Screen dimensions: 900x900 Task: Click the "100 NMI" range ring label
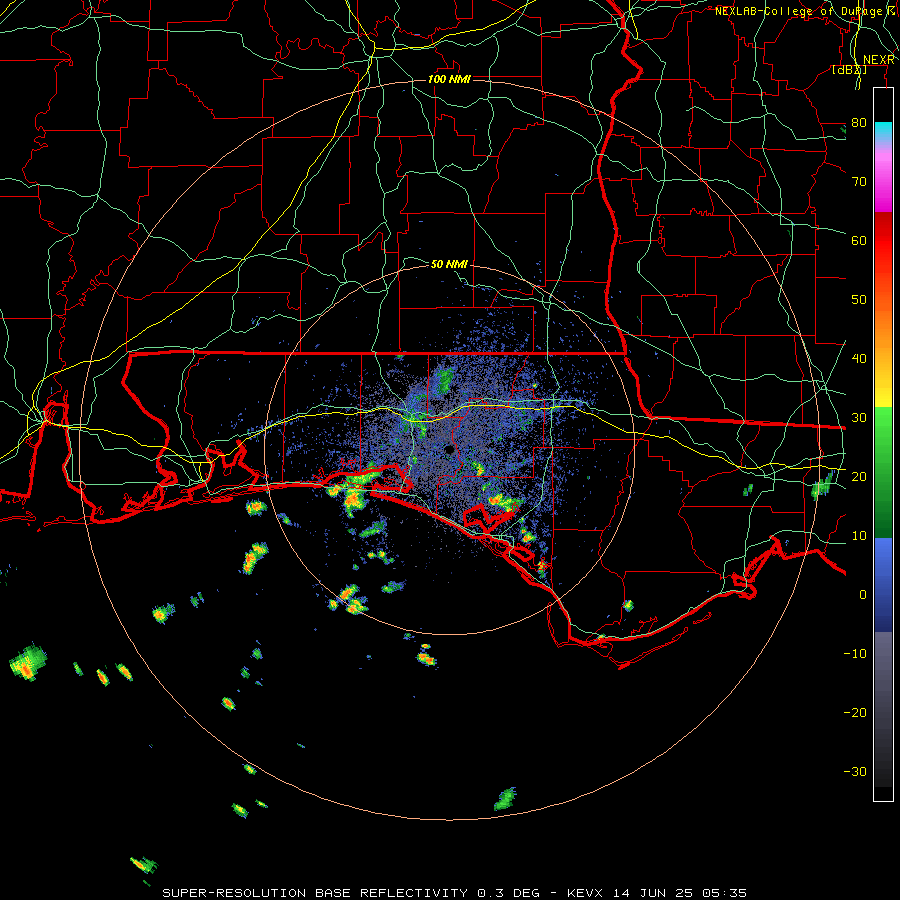pos(449,79)
